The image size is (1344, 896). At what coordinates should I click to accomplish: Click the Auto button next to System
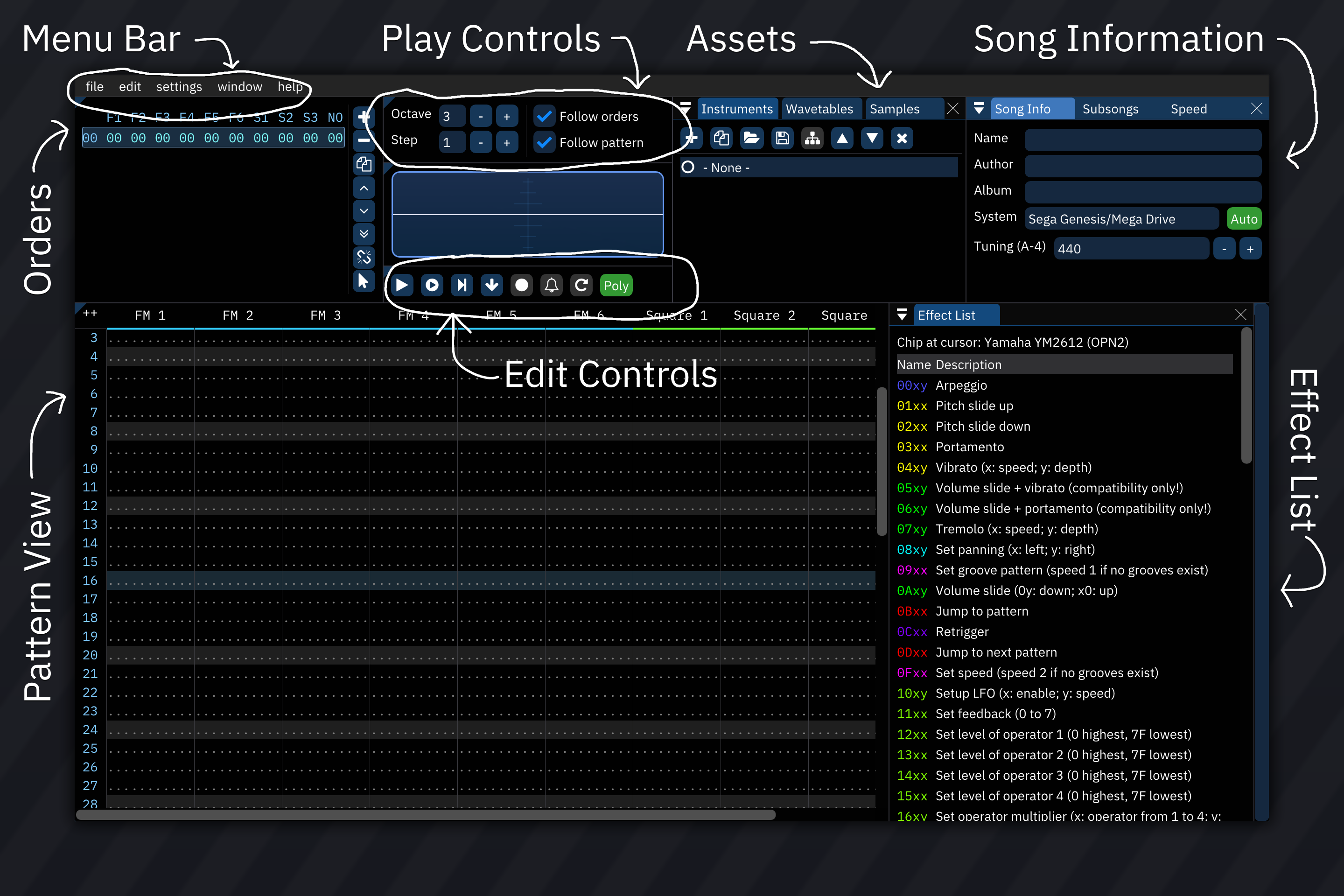point(1243,219)
